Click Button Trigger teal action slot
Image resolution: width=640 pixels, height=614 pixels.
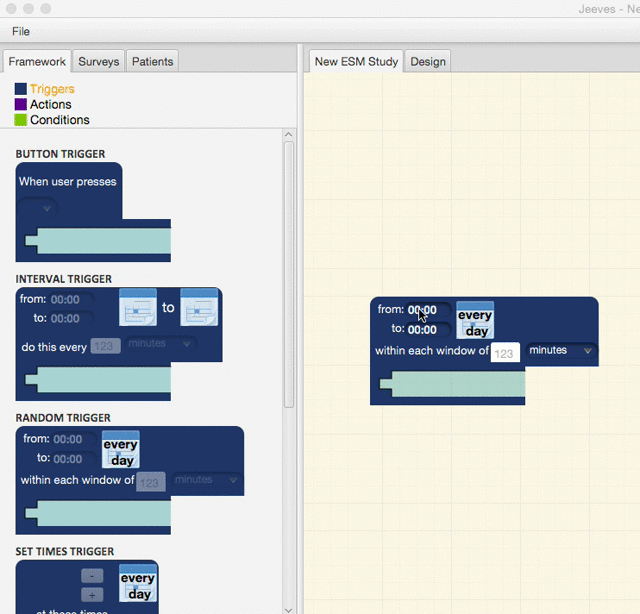click(x=98, y=241)
